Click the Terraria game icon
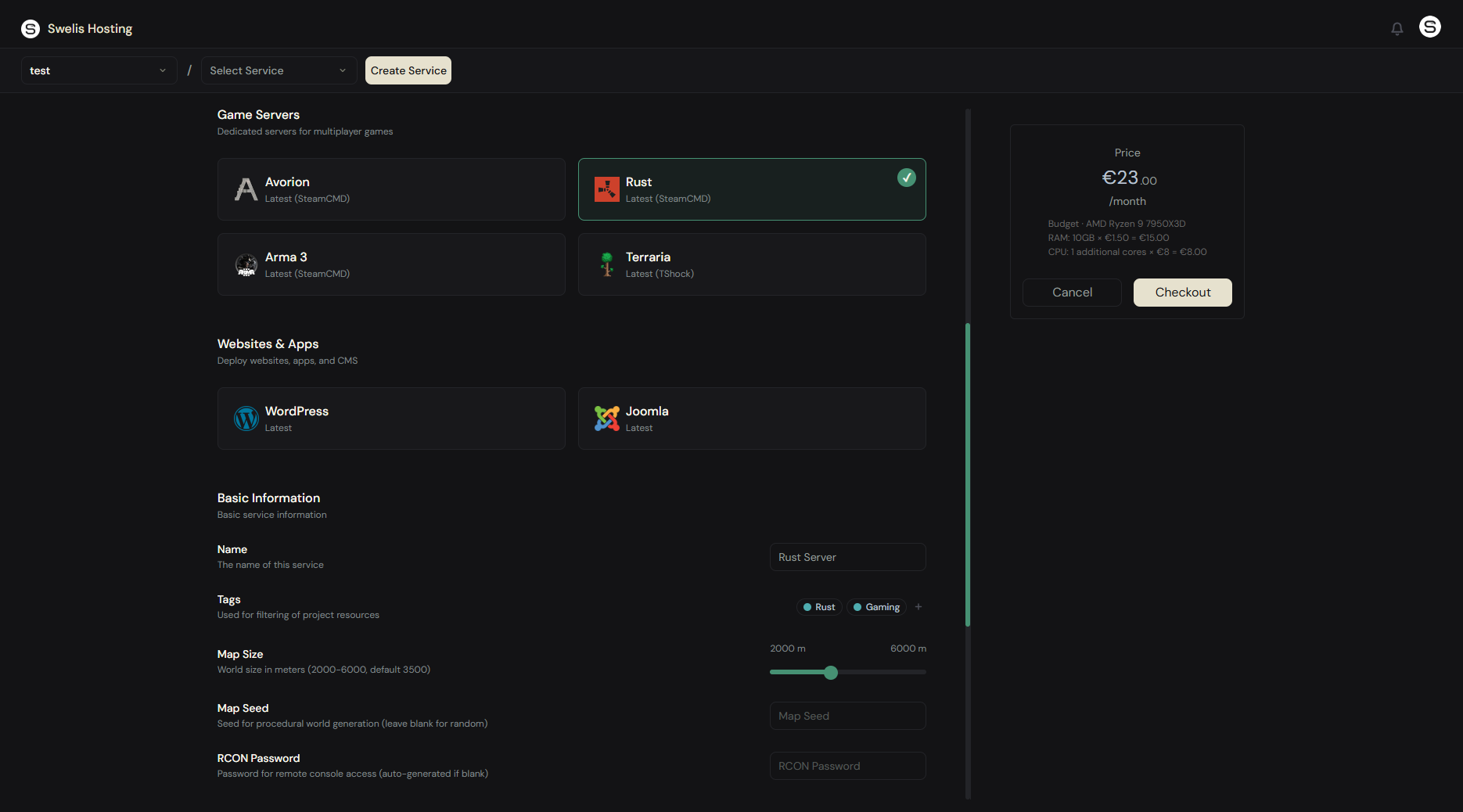The height and width of the screenshot is (812, 1463). [606, 264]
